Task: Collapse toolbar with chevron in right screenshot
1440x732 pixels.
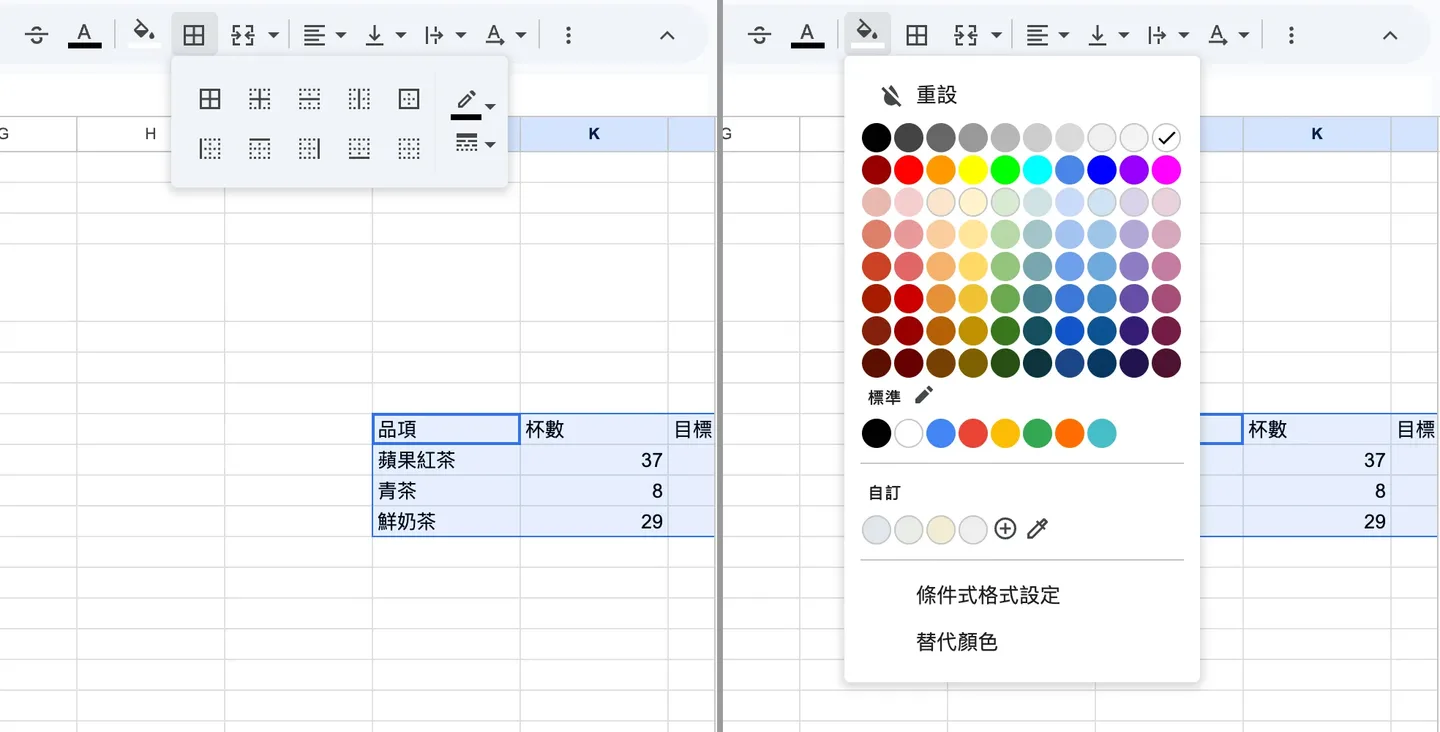Action: [x=1390, y=36]
